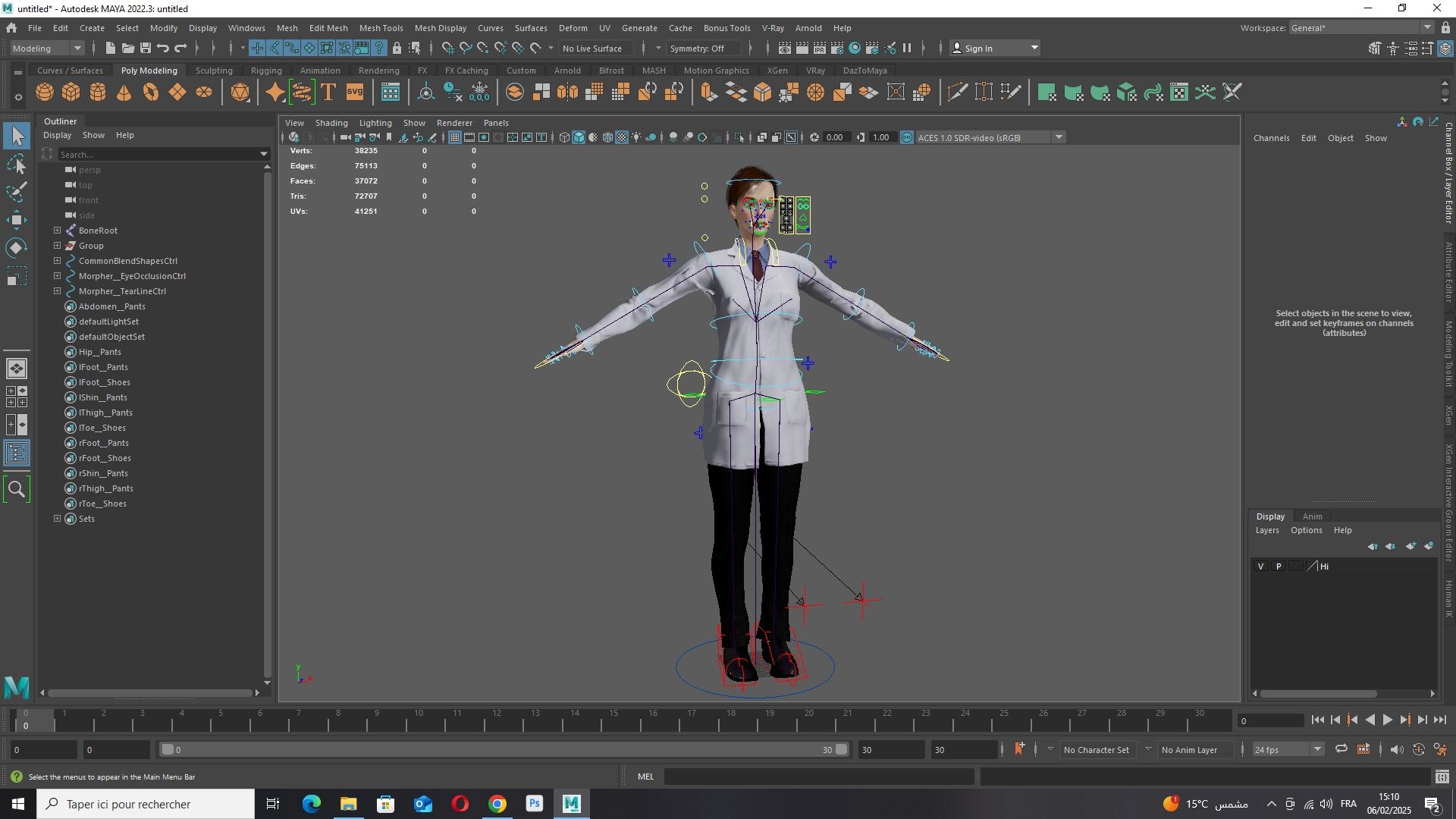Click the Open Scene folder icon
Image resolution: width=1456 pixels, height=819 pixels.
tap(128, 49)
